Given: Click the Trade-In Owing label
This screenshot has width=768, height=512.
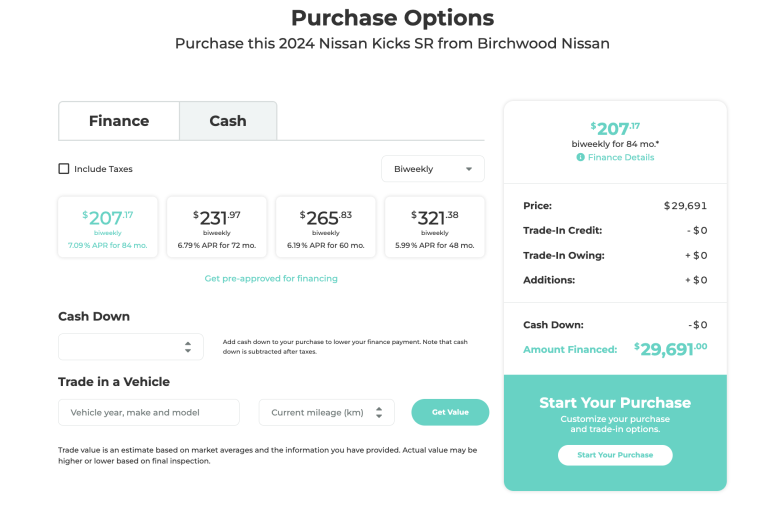Looking at the screenshot, I should click(564, 255).
